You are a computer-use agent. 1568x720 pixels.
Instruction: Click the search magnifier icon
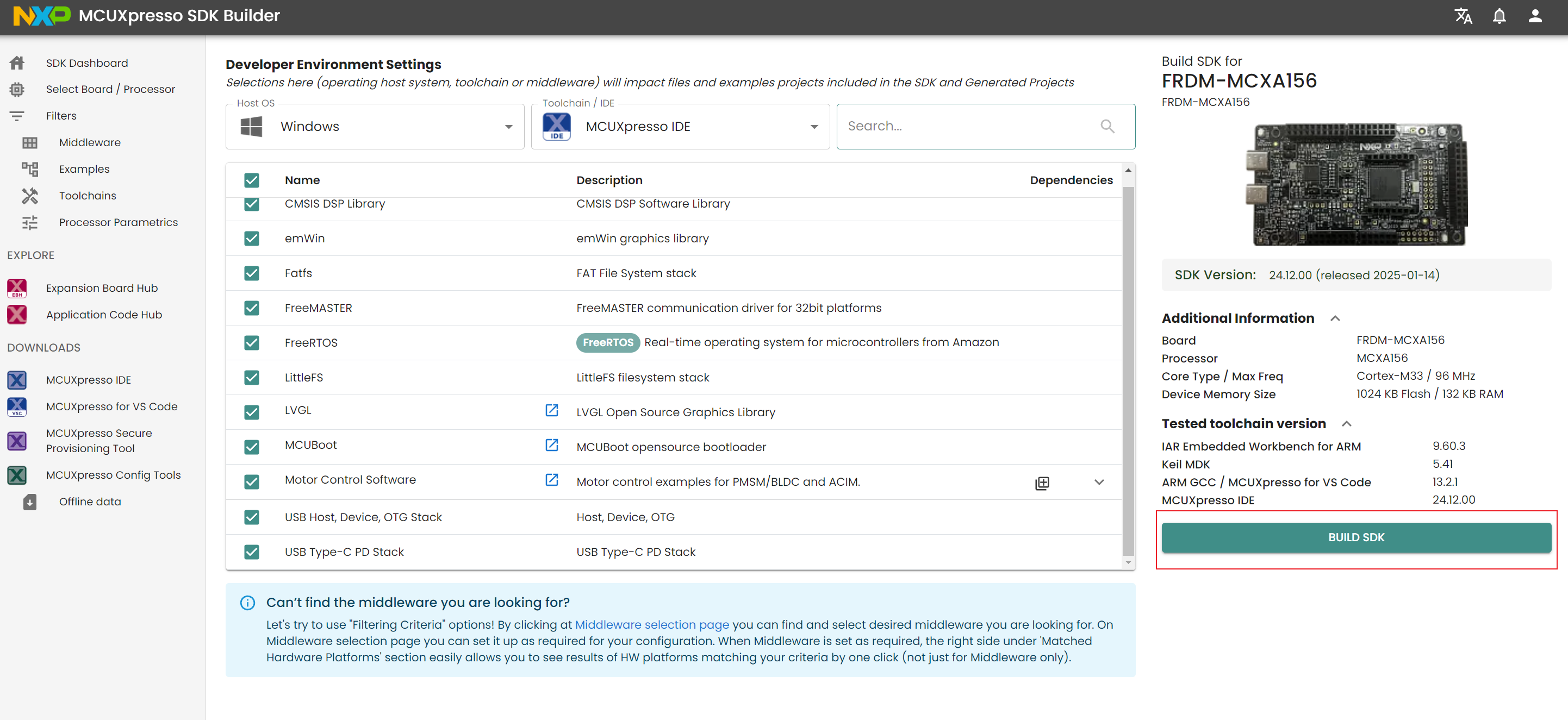pyautogui.click(x=1107, y=126)
